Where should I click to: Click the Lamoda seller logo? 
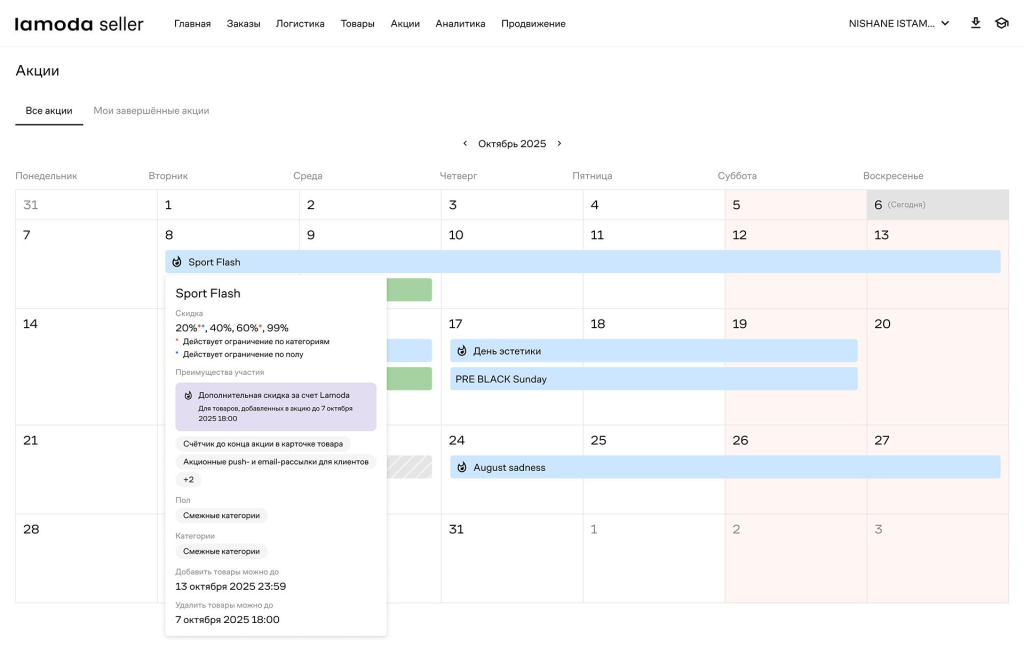pos(79,24)
